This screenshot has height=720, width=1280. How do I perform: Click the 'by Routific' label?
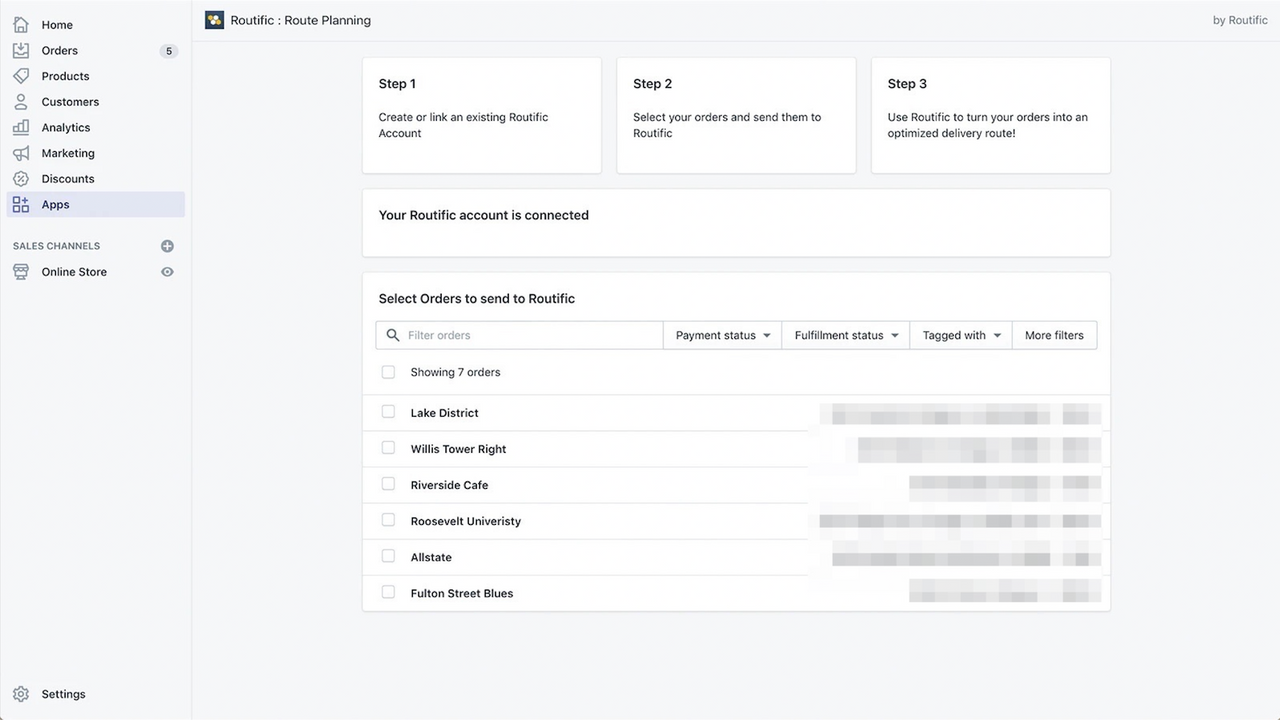click(1240, 20)
